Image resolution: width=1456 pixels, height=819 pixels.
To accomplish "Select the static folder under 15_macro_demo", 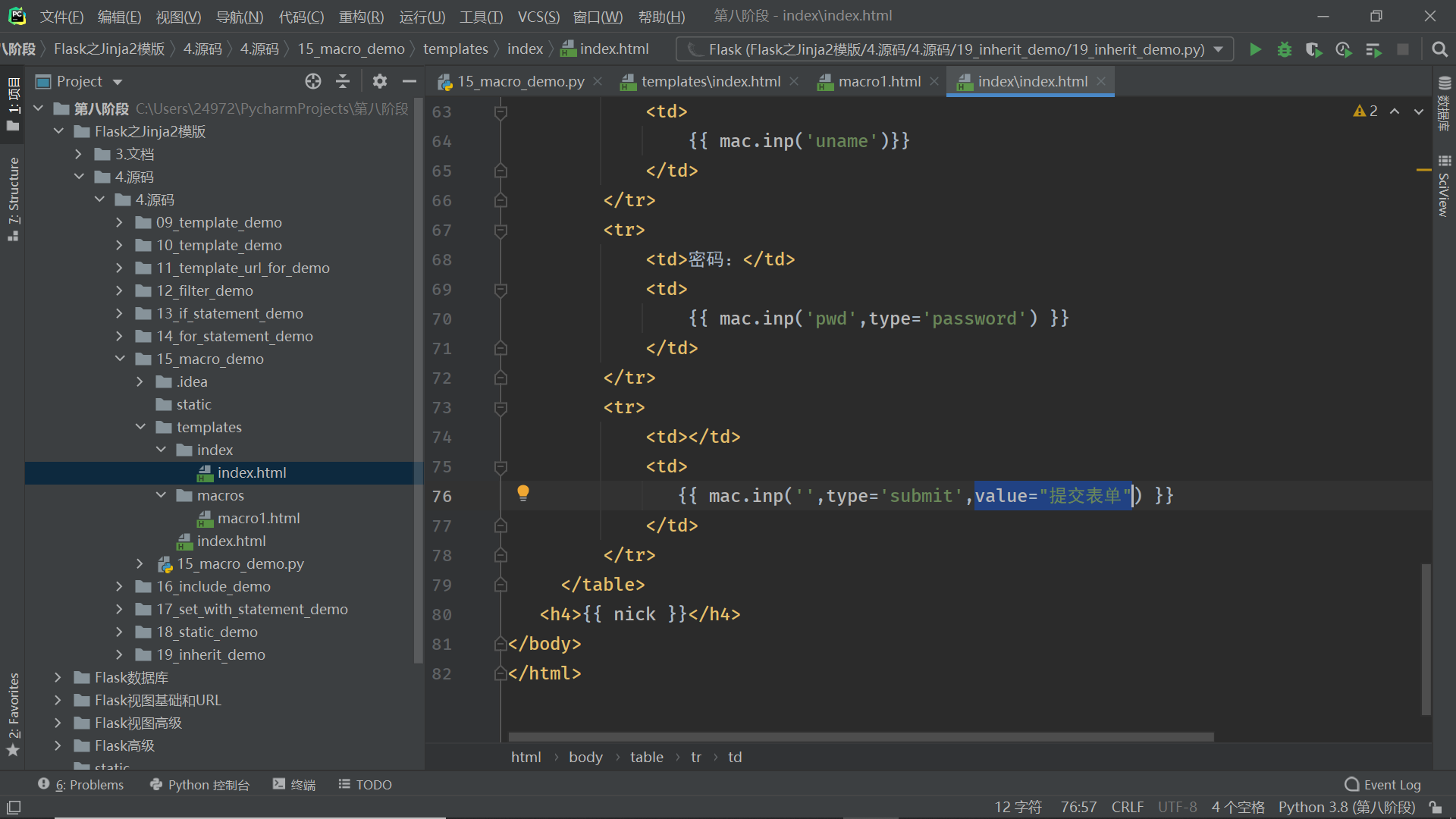I will pos(194,404).
